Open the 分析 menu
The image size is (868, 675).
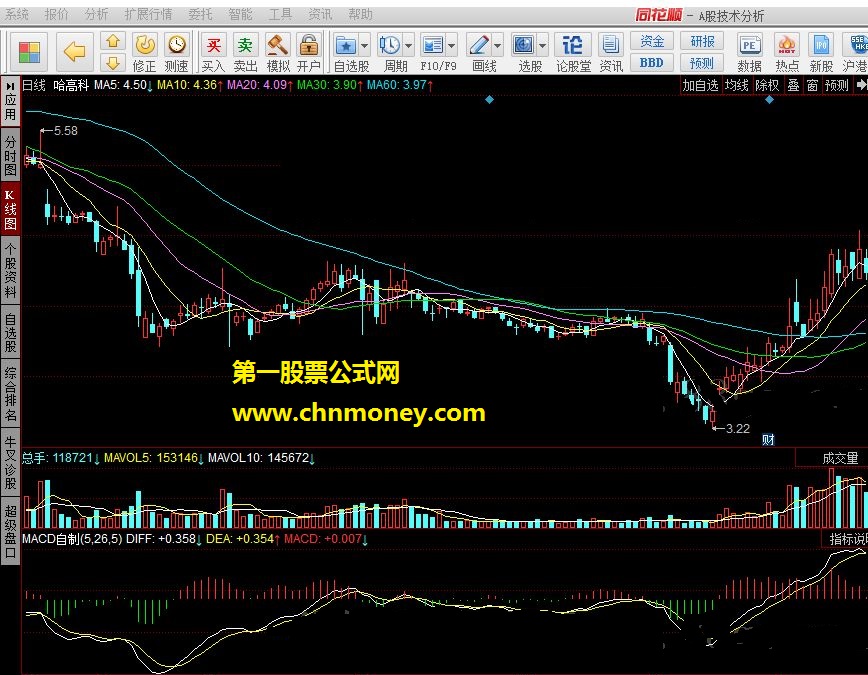pyautogui.click(x=96, y=14)
